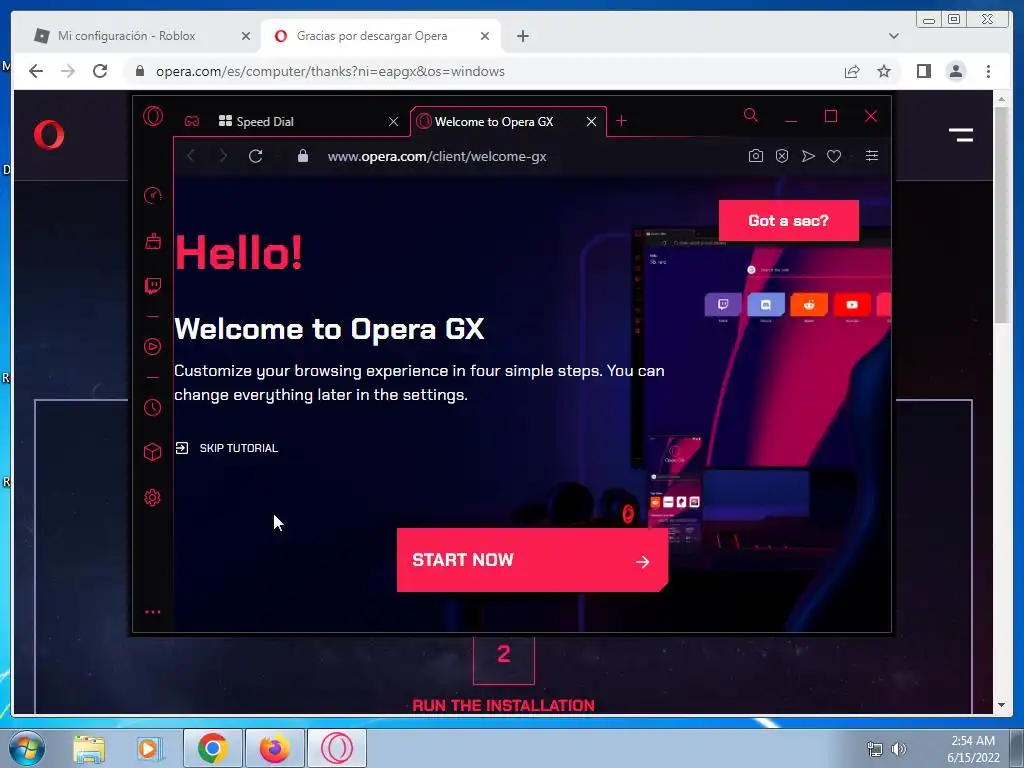Close the Speed Dial tab
The width and height of the screenshot is (1024, 768).
click(x=393, y=121)
